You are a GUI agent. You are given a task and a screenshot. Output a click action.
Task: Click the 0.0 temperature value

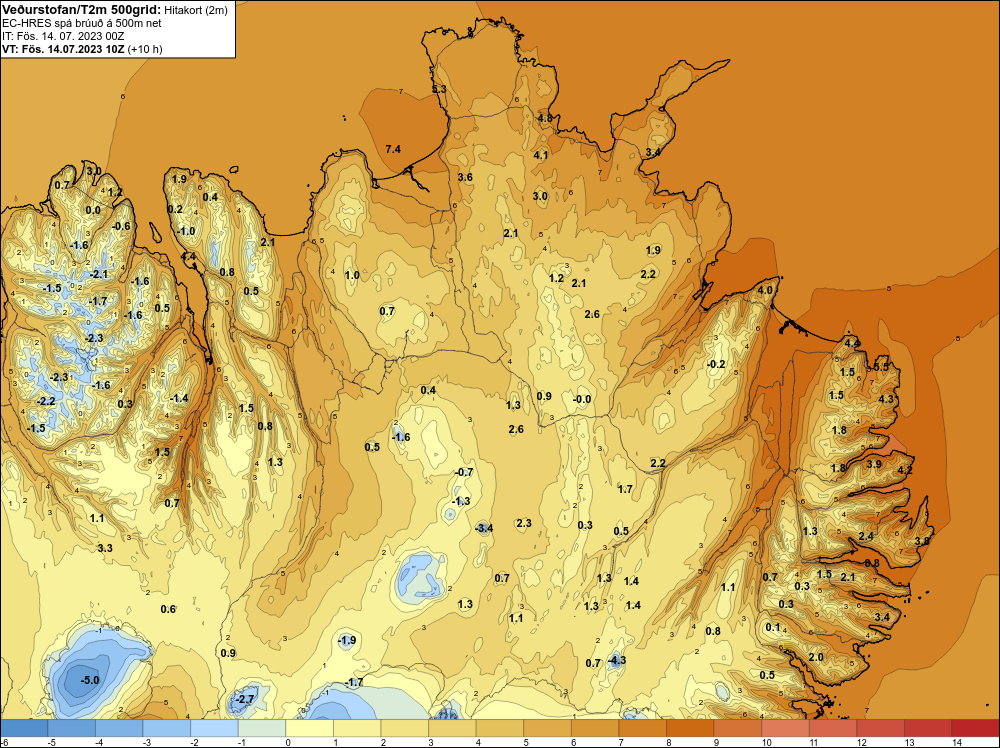pyautogui.click(x=93, y=210)
